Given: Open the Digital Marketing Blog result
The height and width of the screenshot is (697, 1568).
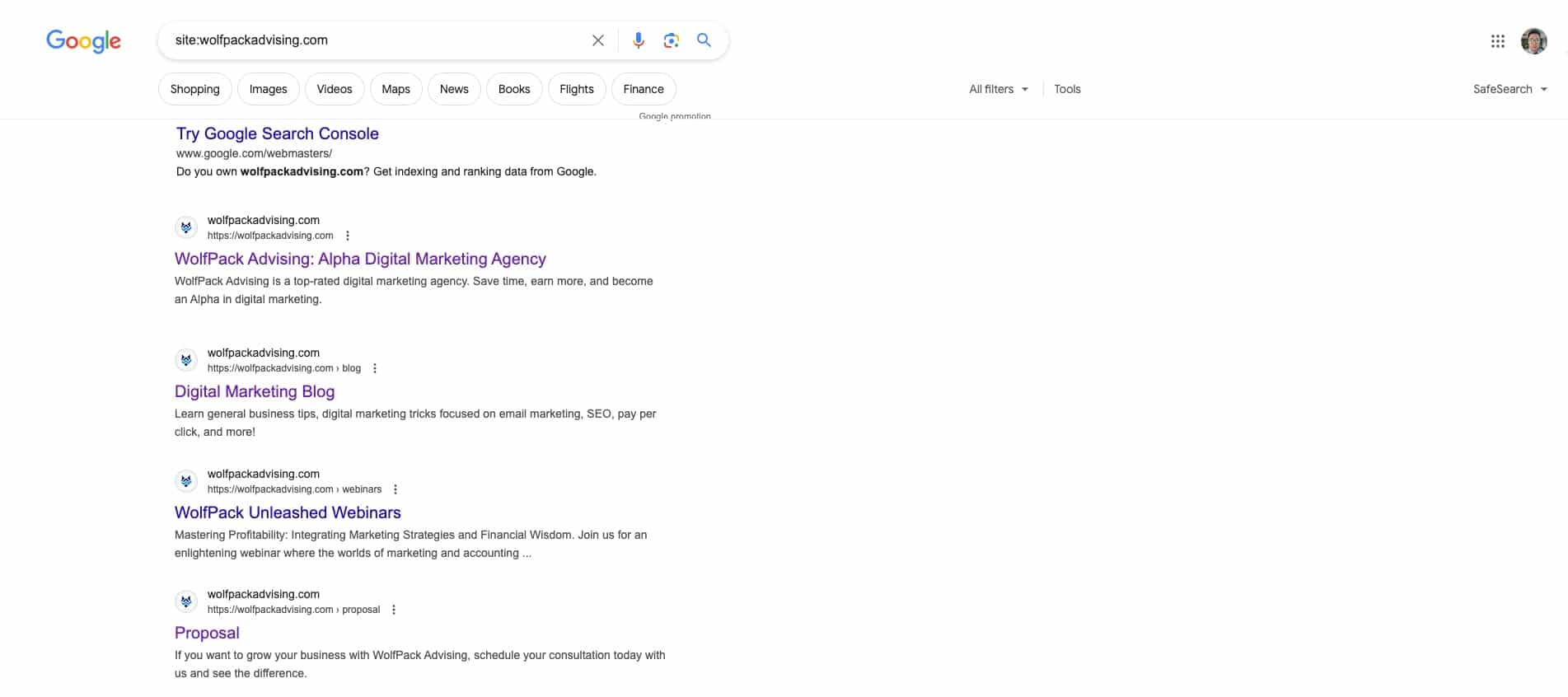Looking at the screenshot, I should (255, 391).
